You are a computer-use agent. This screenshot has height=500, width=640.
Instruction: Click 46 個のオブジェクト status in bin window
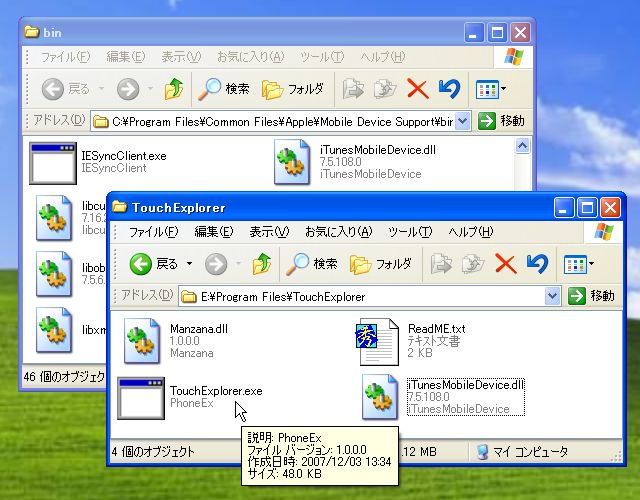tap(64, 376)
